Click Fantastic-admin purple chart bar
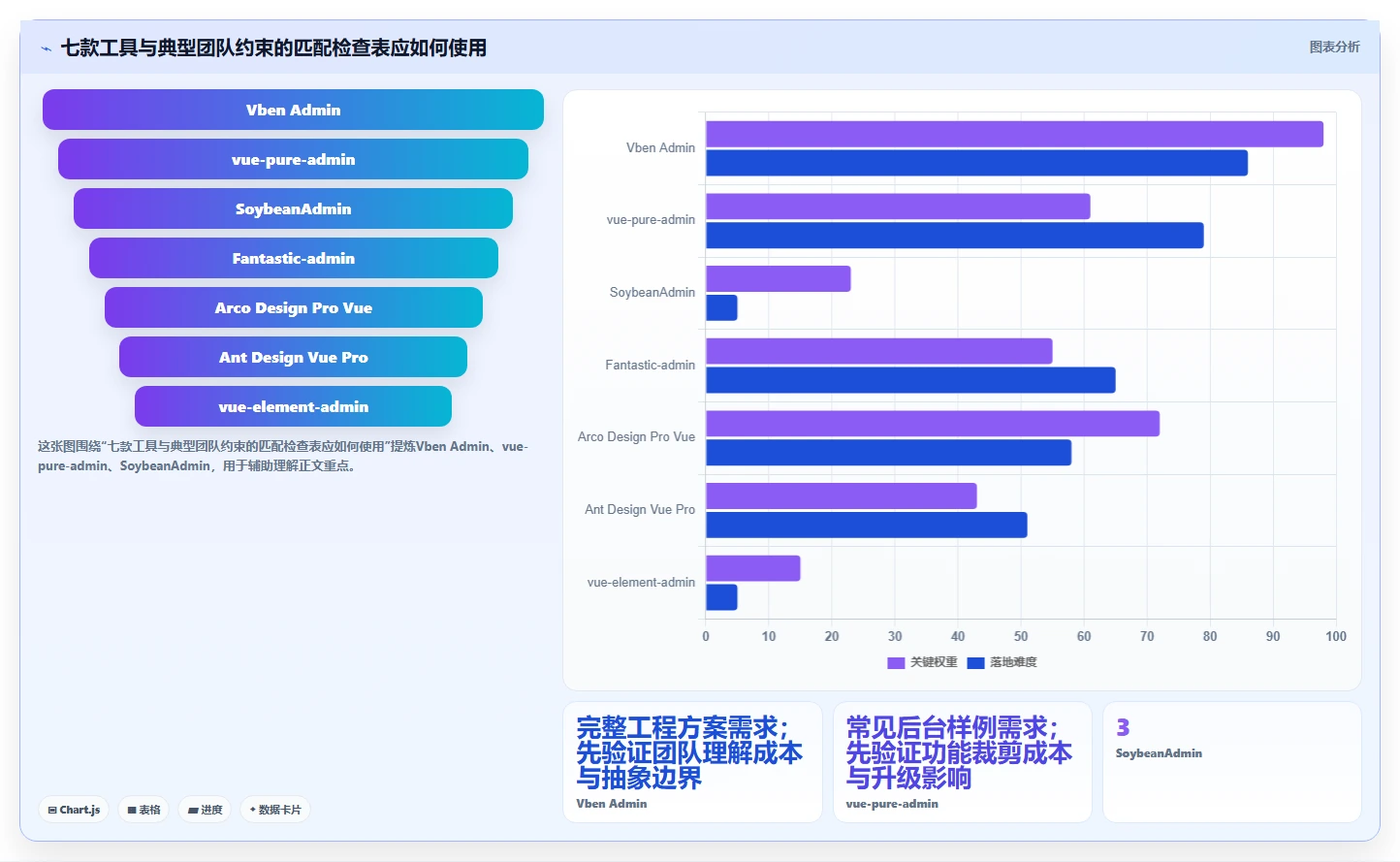Image resolution: width=1400 pixels, height=862 pixels. 879,351
